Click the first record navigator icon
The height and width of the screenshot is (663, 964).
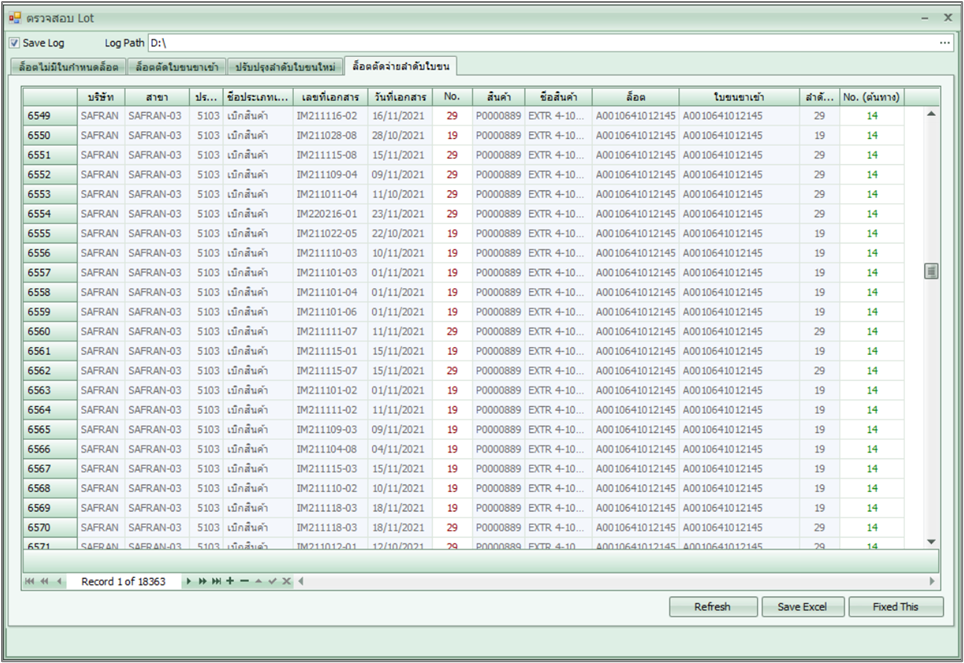click(x=29, y=581)
